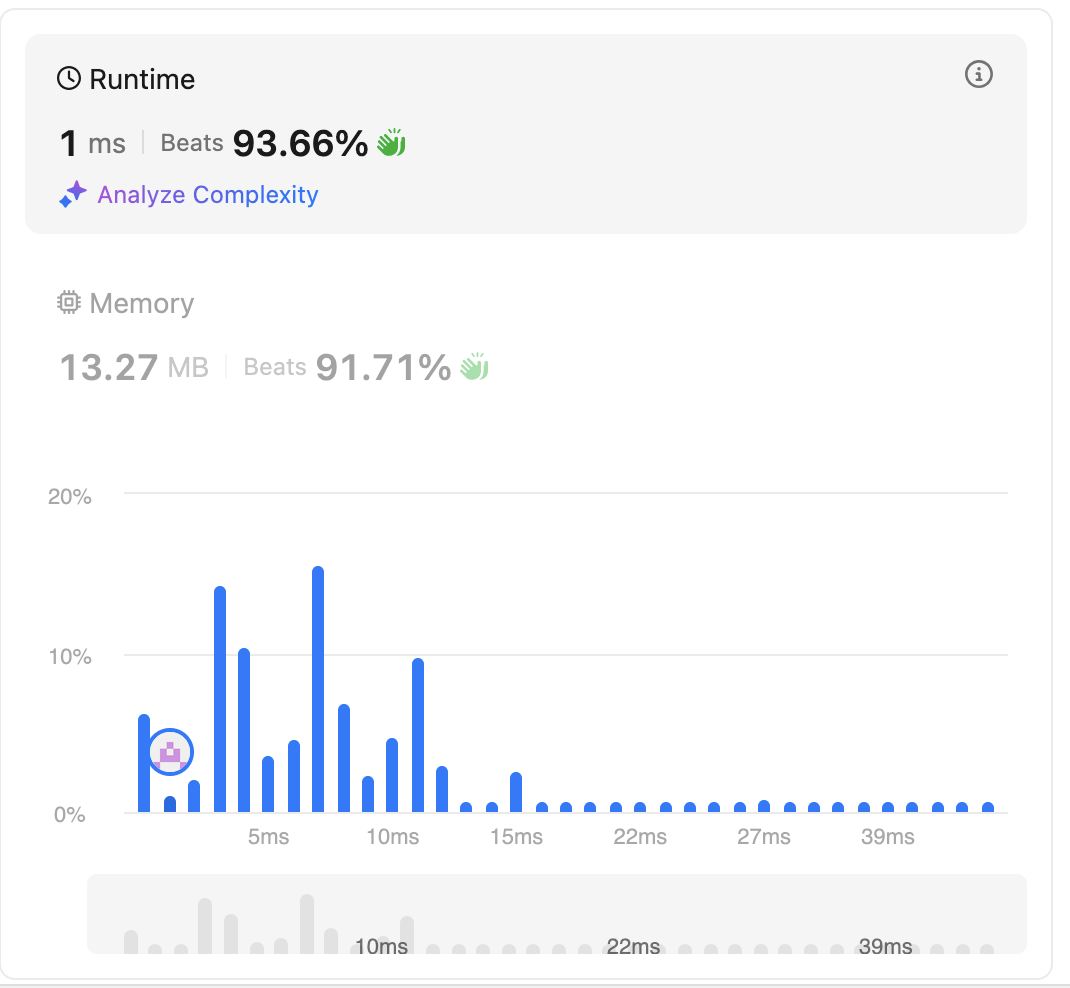Click the green clapping hands after 93.66%

392,143
